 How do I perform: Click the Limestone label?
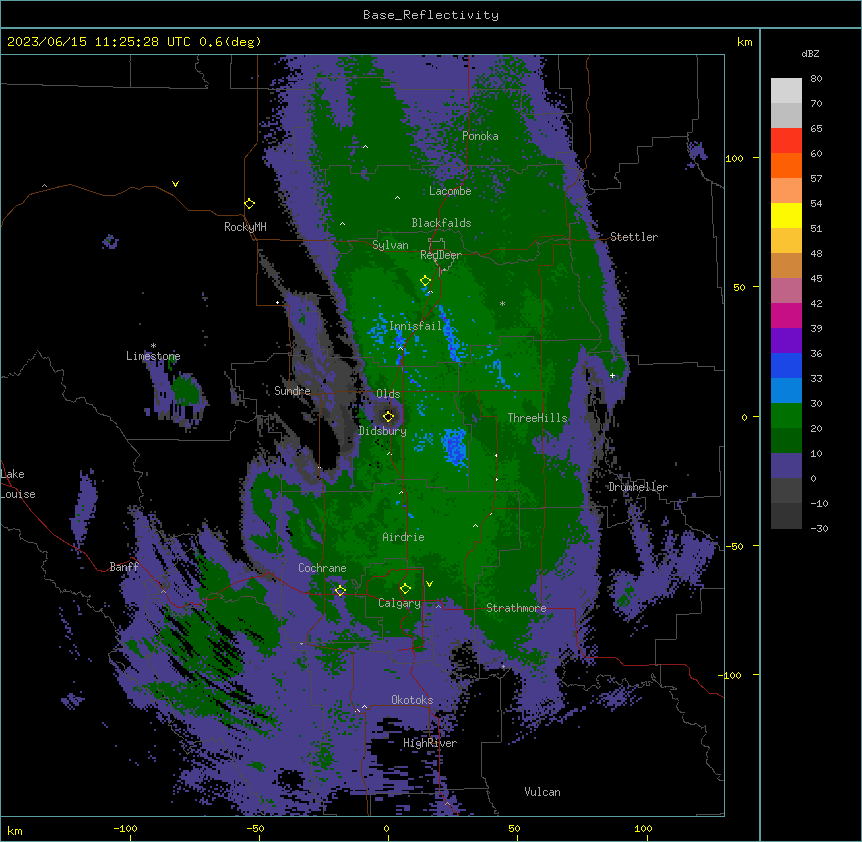[153, 356]
